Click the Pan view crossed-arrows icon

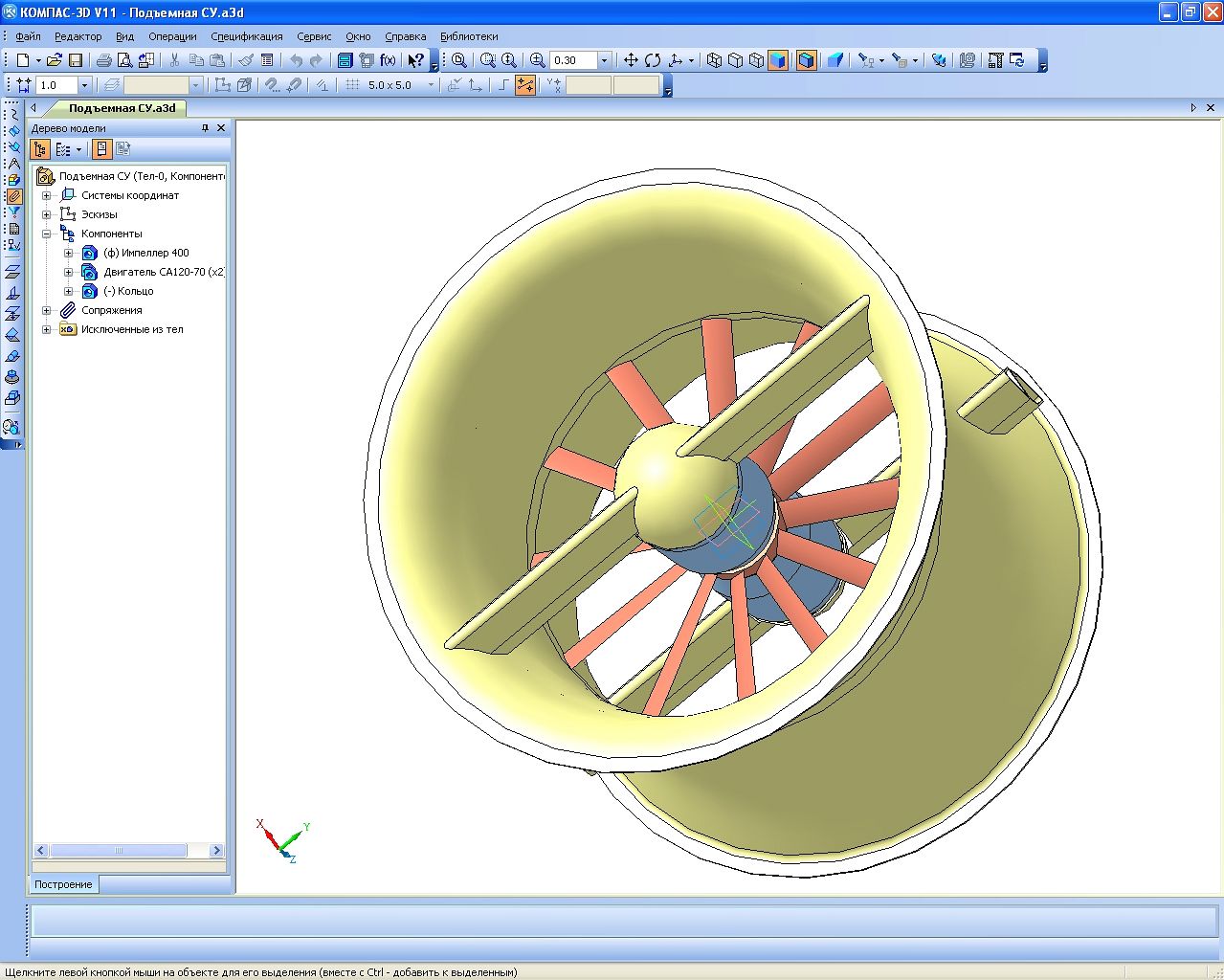(631, 60)
